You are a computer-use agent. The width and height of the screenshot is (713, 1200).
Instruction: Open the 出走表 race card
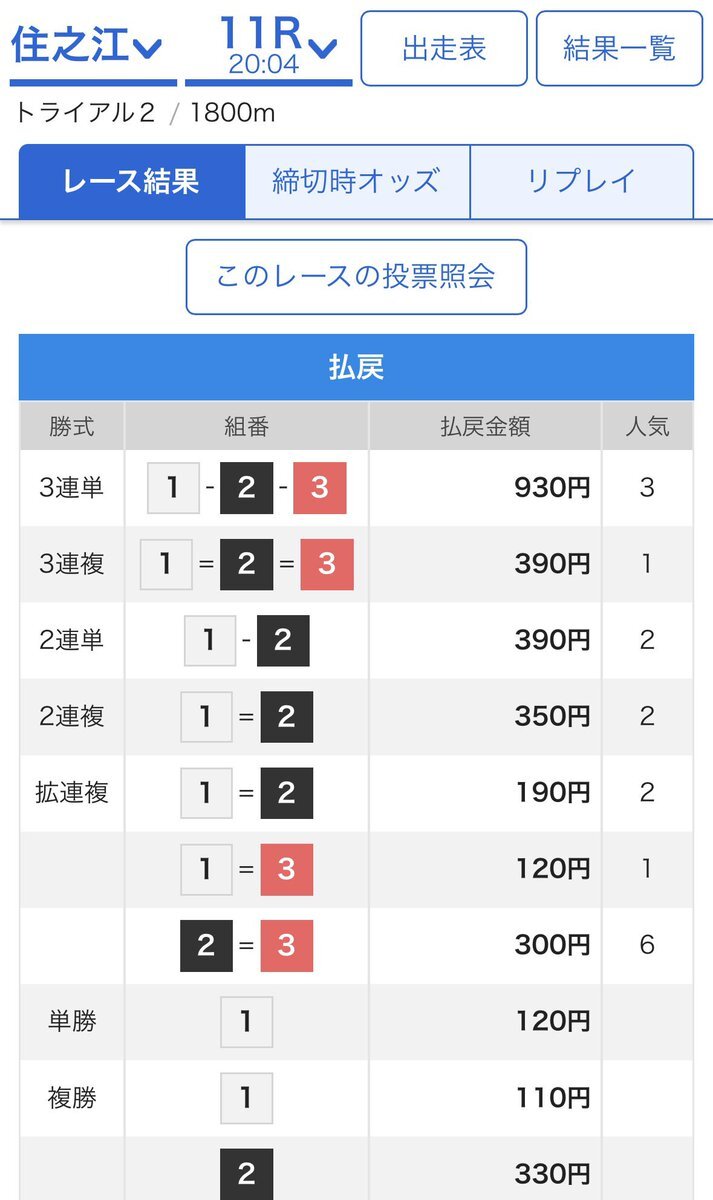pos(443,48)
